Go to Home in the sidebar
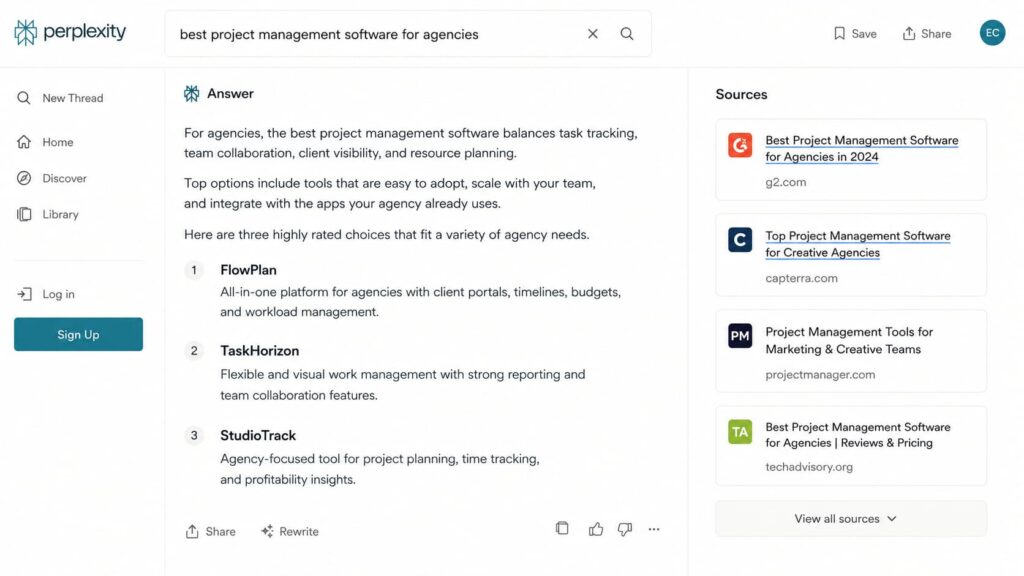This screenshot has height=576, width=1024. coord(45,142)
